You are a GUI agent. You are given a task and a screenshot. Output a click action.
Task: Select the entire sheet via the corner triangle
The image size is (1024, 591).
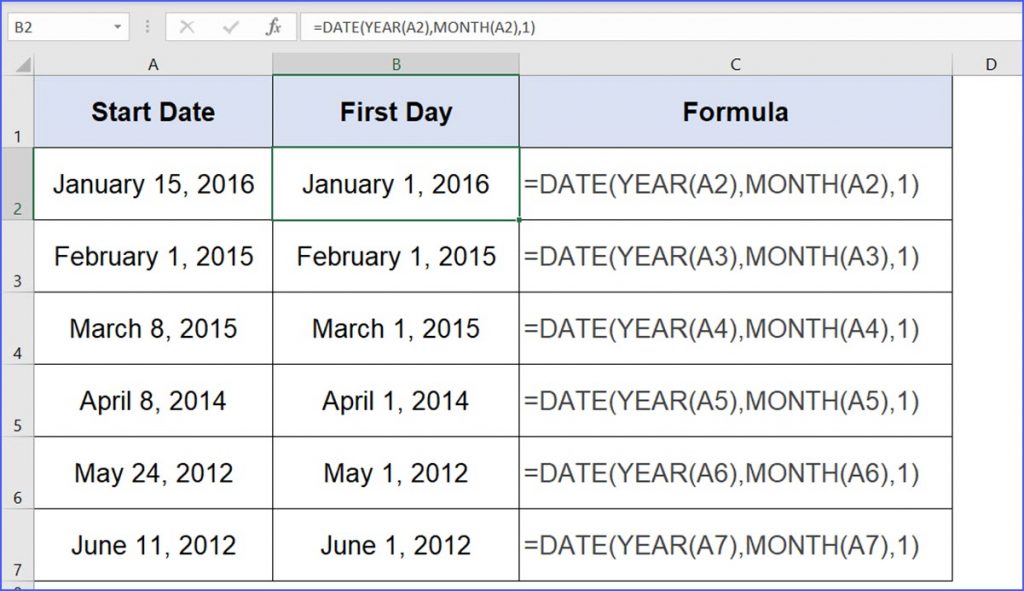coord(20,63)
